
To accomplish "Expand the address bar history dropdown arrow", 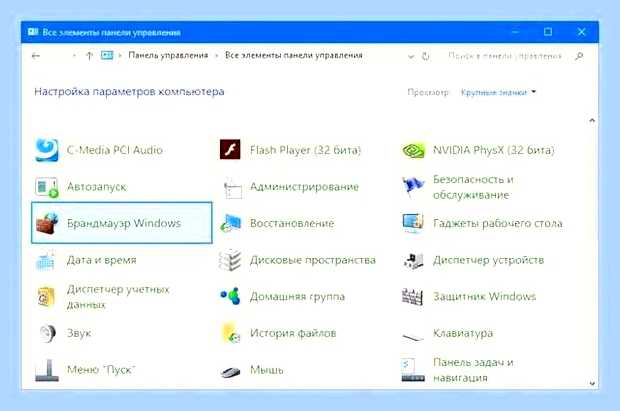I will pyautogui.click(x=411, y=57).
